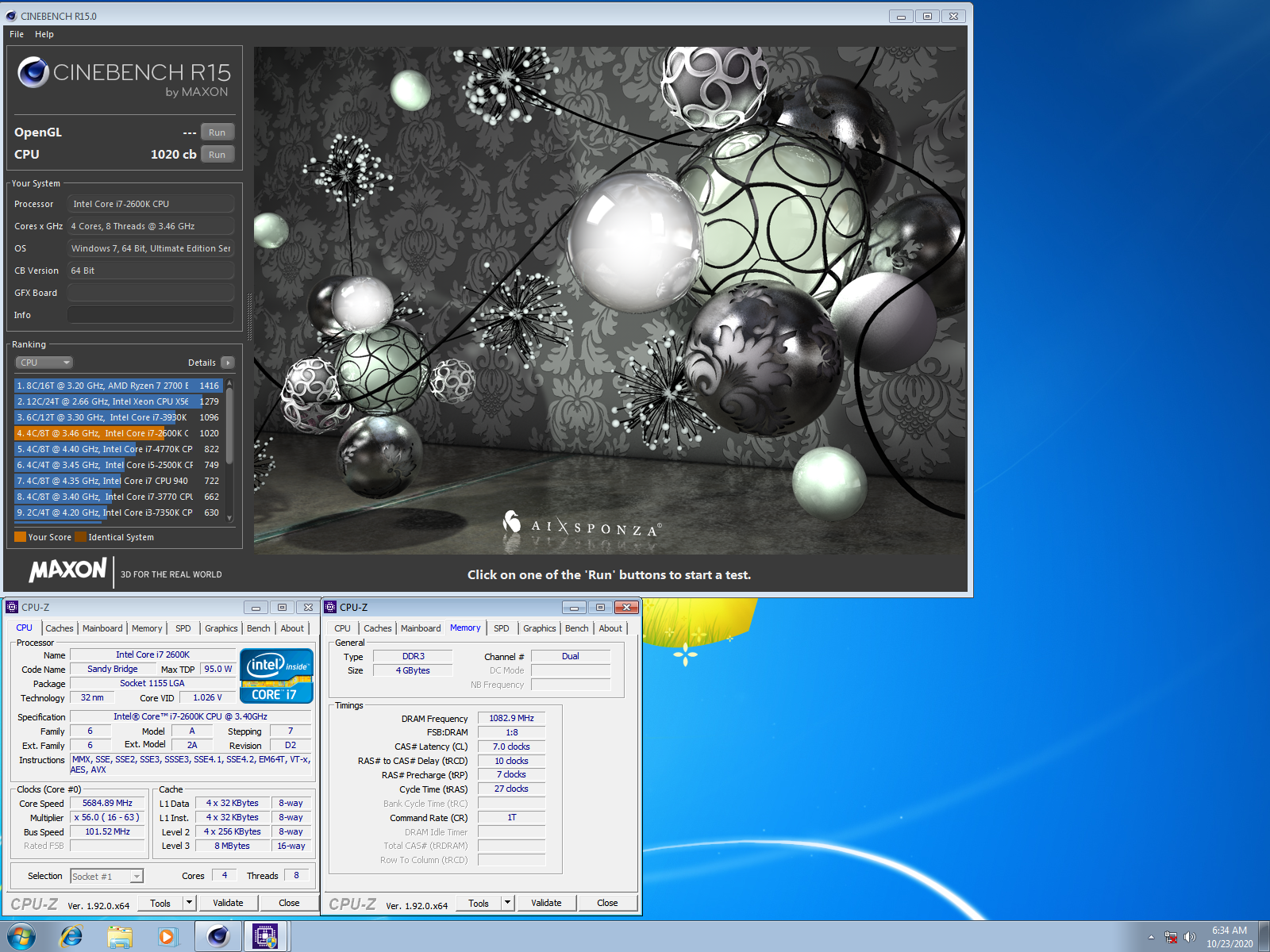Viewport: 1270px width, 952px height.
Task: Click the GFX Board field
Action: coord(151,293)
